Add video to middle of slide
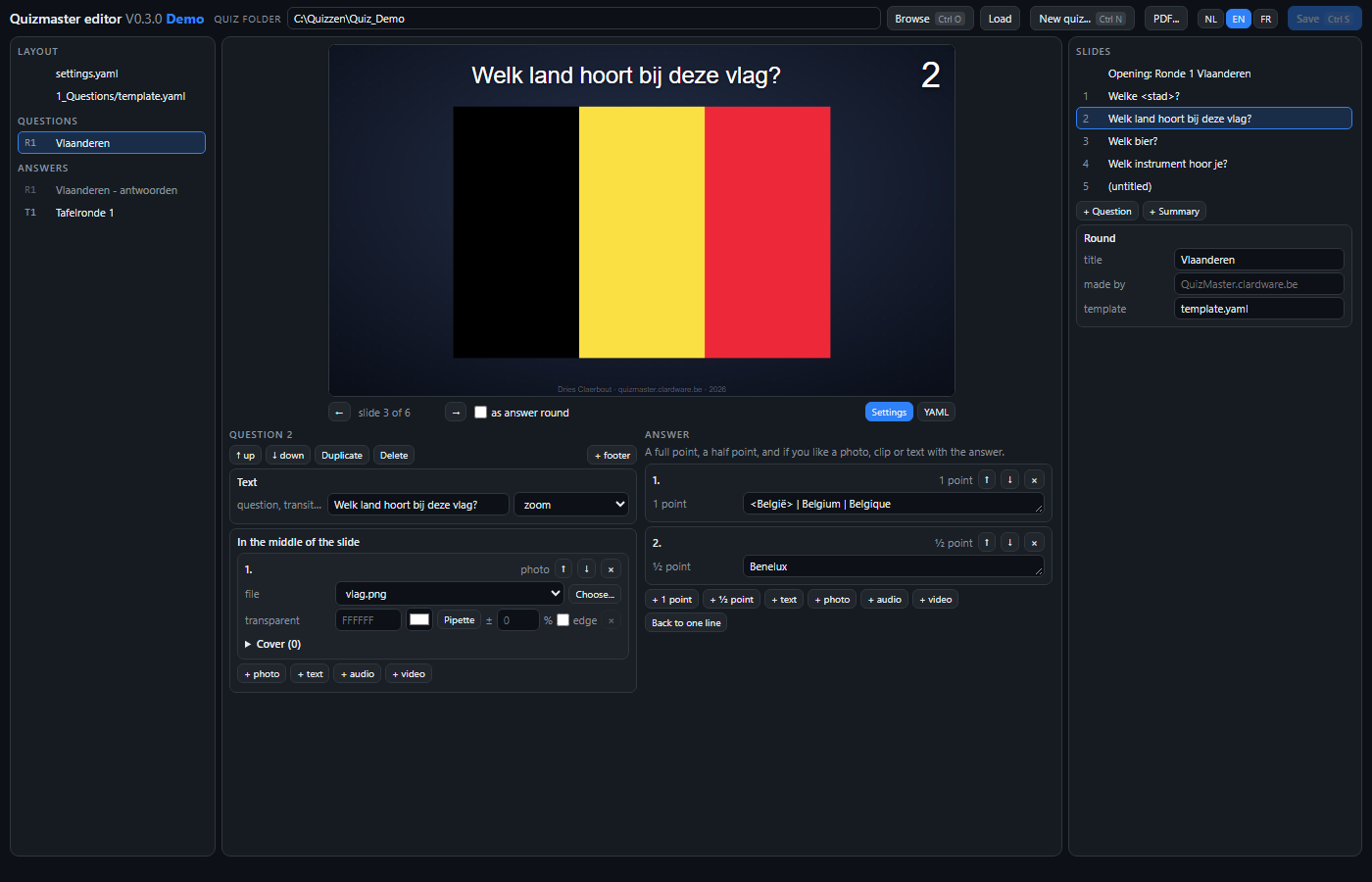This screenshot has width=1372, height=882. pos(409,674)
